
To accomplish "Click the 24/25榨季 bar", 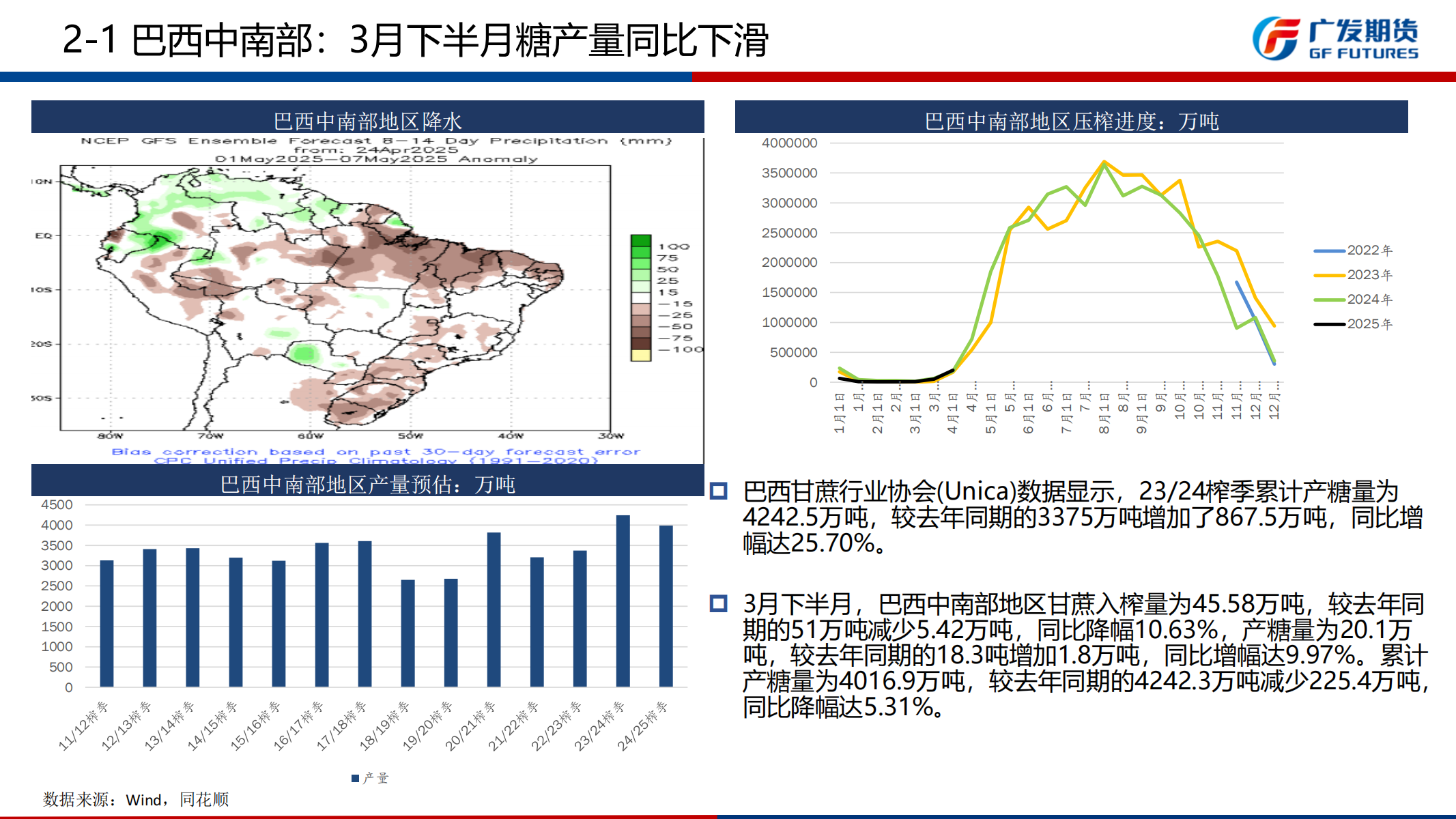I will point(666,606).
